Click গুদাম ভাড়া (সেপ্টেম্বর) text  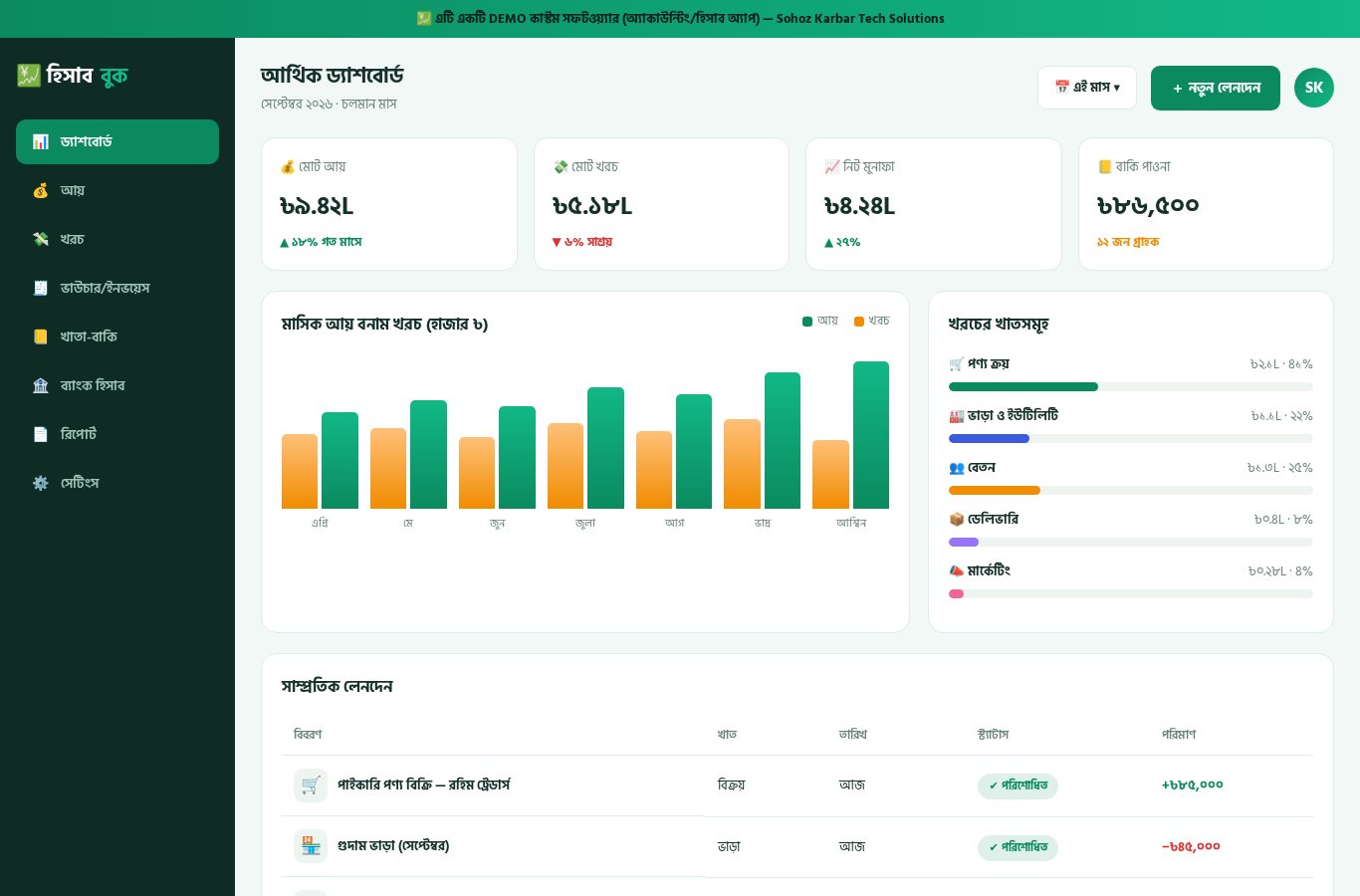click(x=393, y=846)
